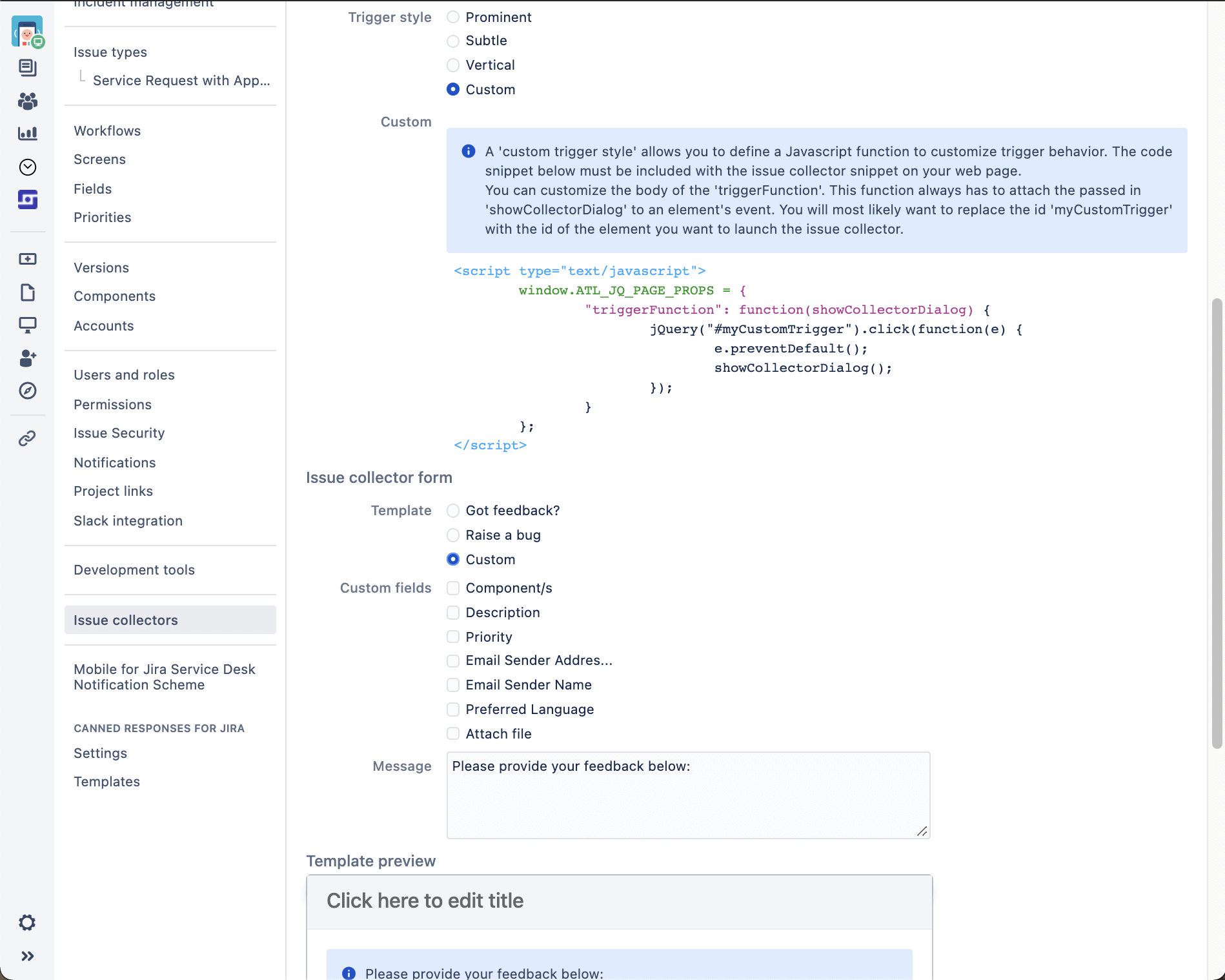Select the Subtle trigger style

(453, 41)
